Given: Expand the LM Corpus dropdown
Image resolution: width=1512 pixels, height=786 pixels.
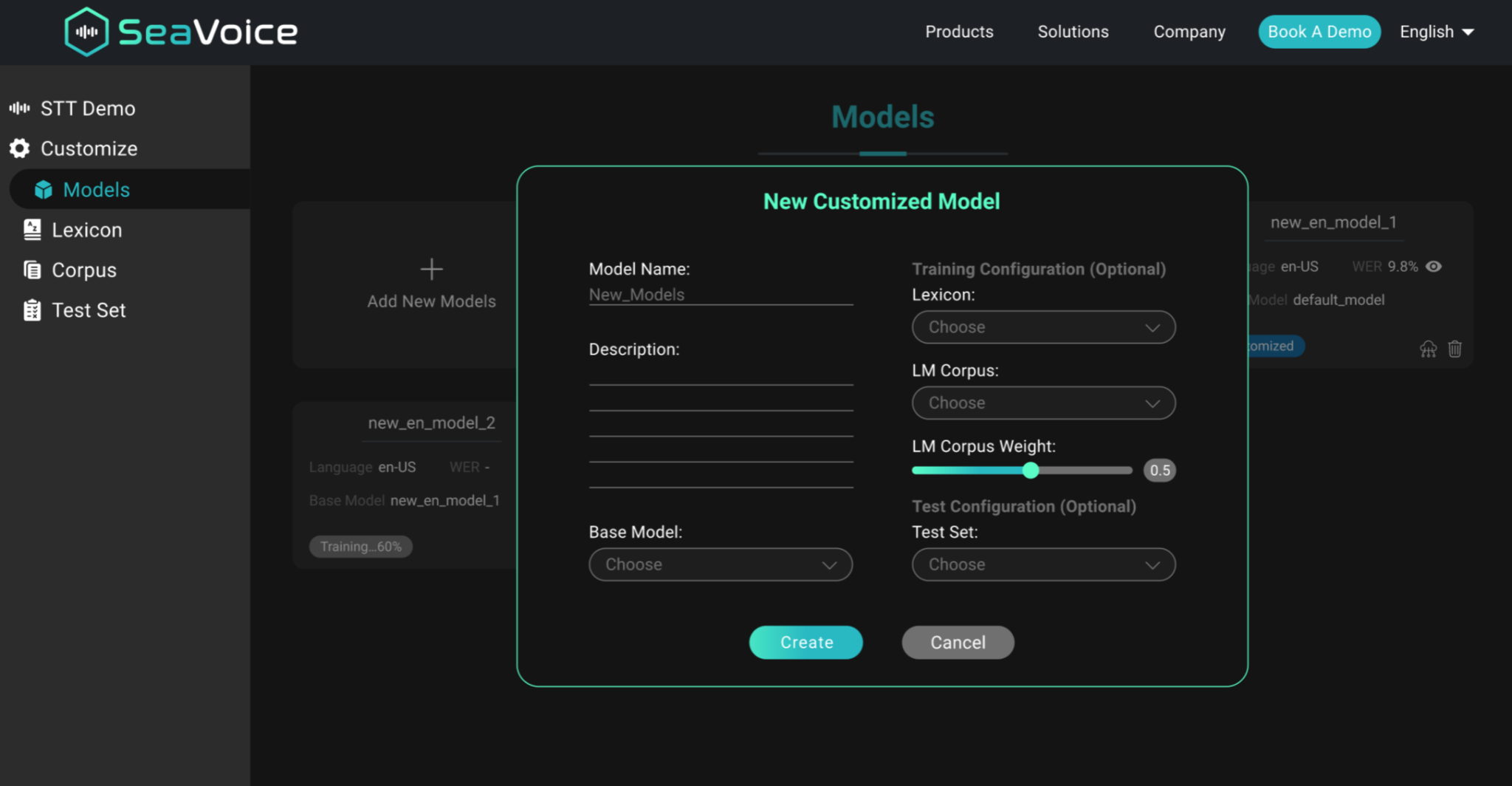Looking at the screenshot, I should point(1043,403).
